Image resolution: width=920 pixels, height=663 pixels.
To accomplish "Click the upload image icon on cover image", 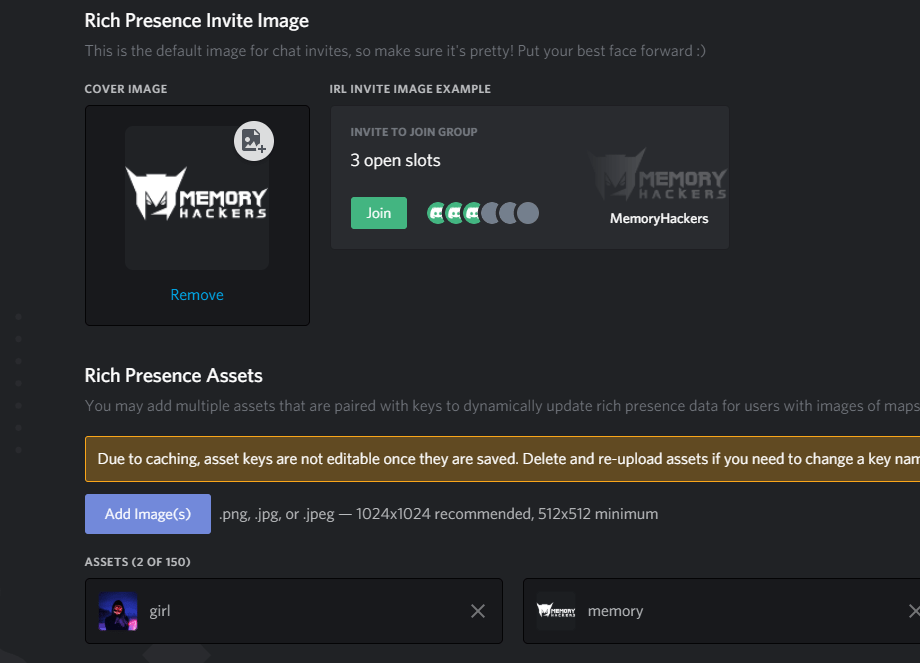I will [253, 141].
